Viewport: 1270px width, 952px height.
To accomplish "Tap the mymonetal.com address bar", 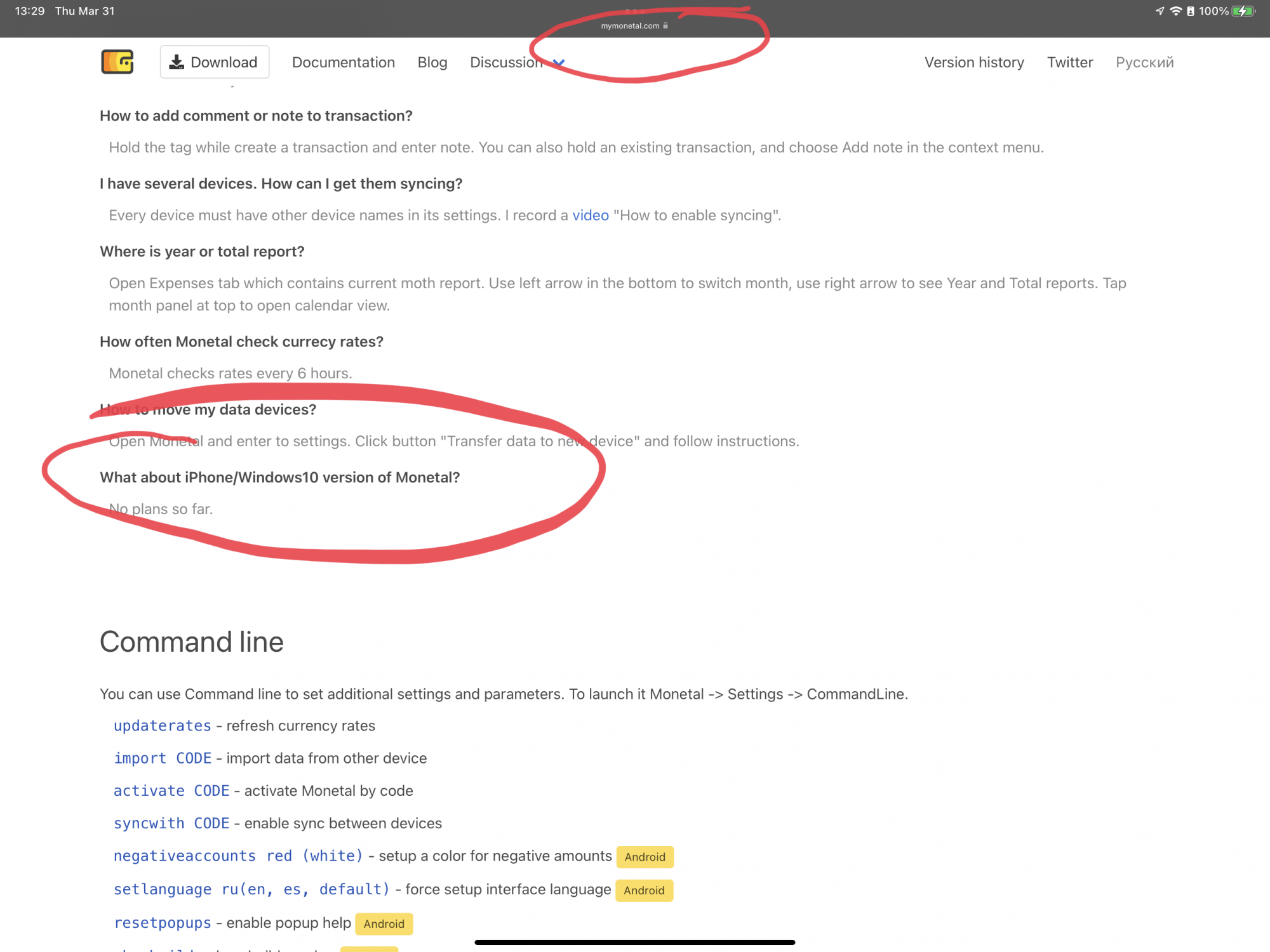I will [x=634, y=25].
